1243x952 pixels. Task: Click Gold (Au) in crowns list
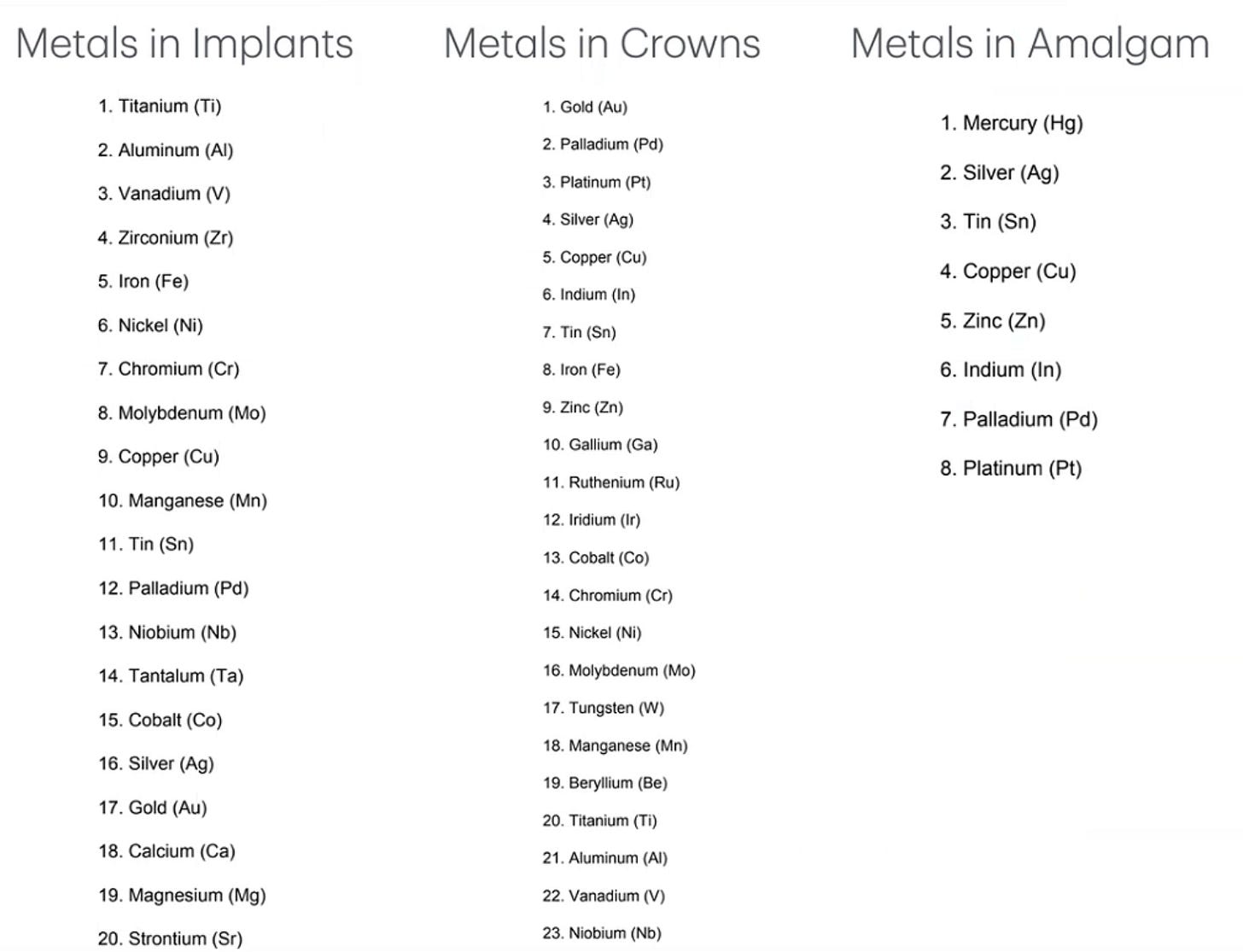tap(585, 107)
